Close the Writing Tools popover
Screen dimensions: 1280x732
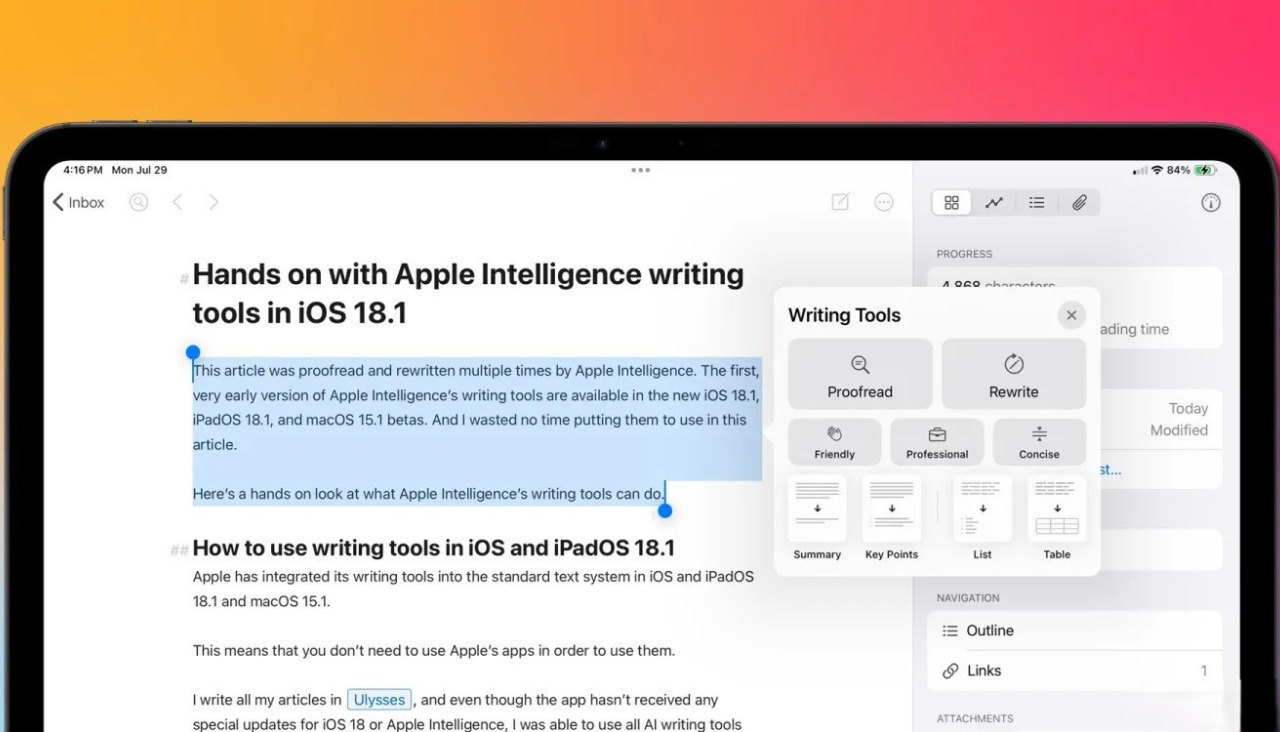pyautogui.click(x=1071, y=315)
